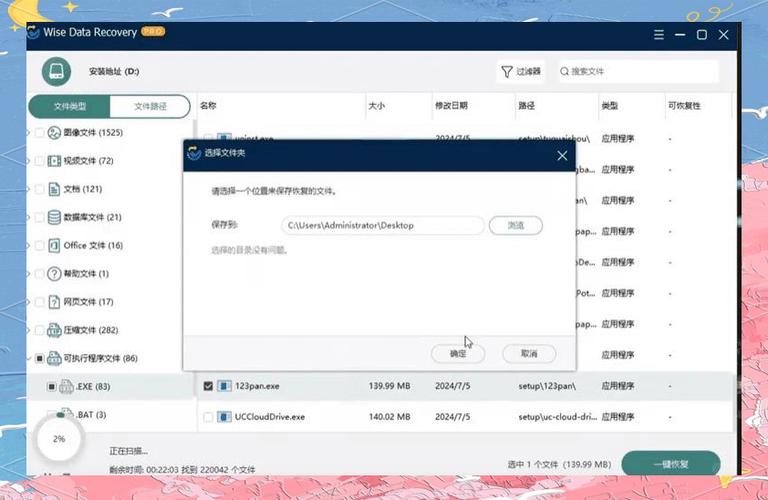Click the setup\123pan\ path cell

[547, 386]
